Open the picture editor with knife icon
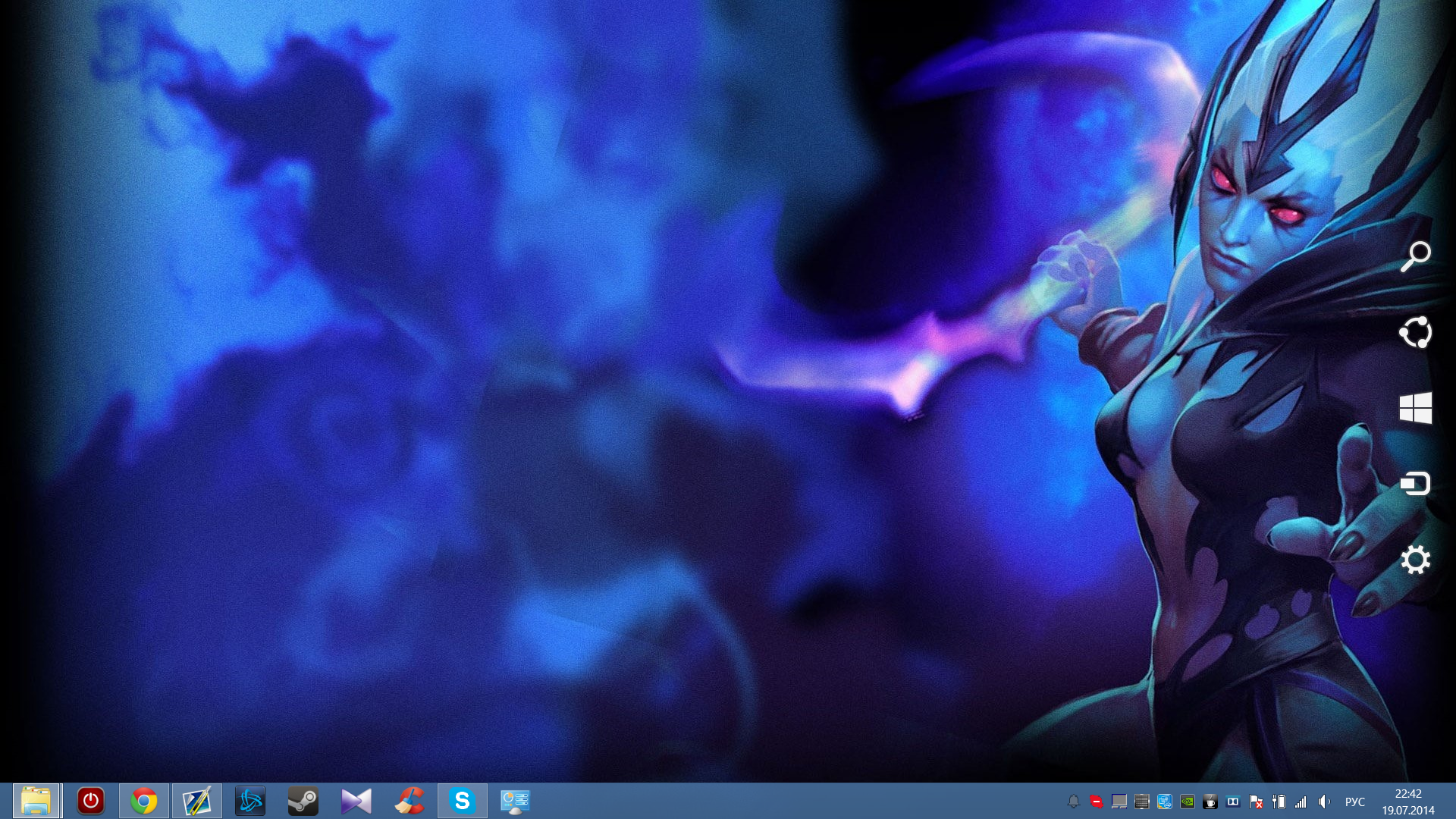This screenshot has height=819, width=1456. tap(197, 801)
